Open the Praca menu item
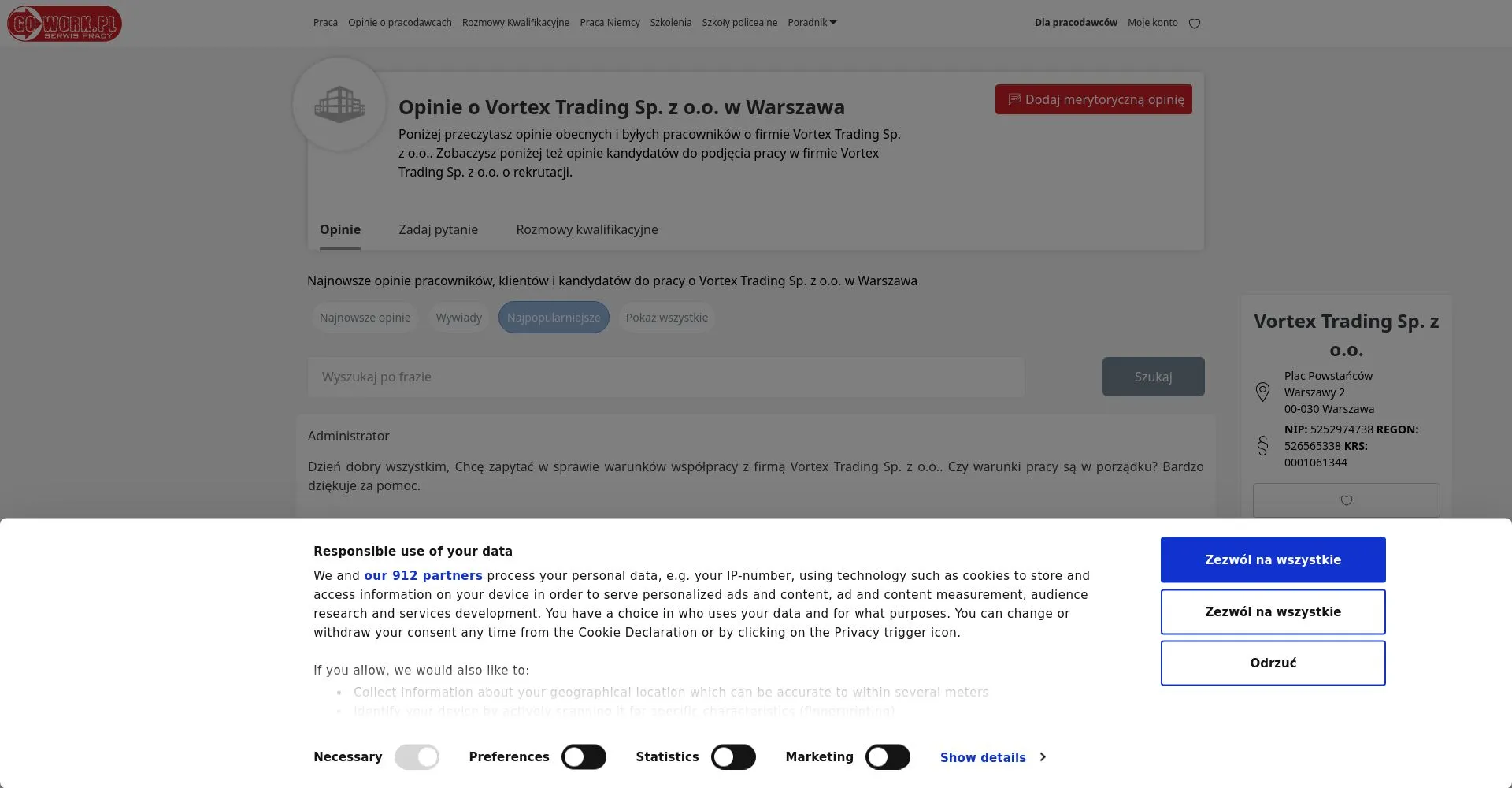Viewport: 1512px width, 788px height. [325, 23]
